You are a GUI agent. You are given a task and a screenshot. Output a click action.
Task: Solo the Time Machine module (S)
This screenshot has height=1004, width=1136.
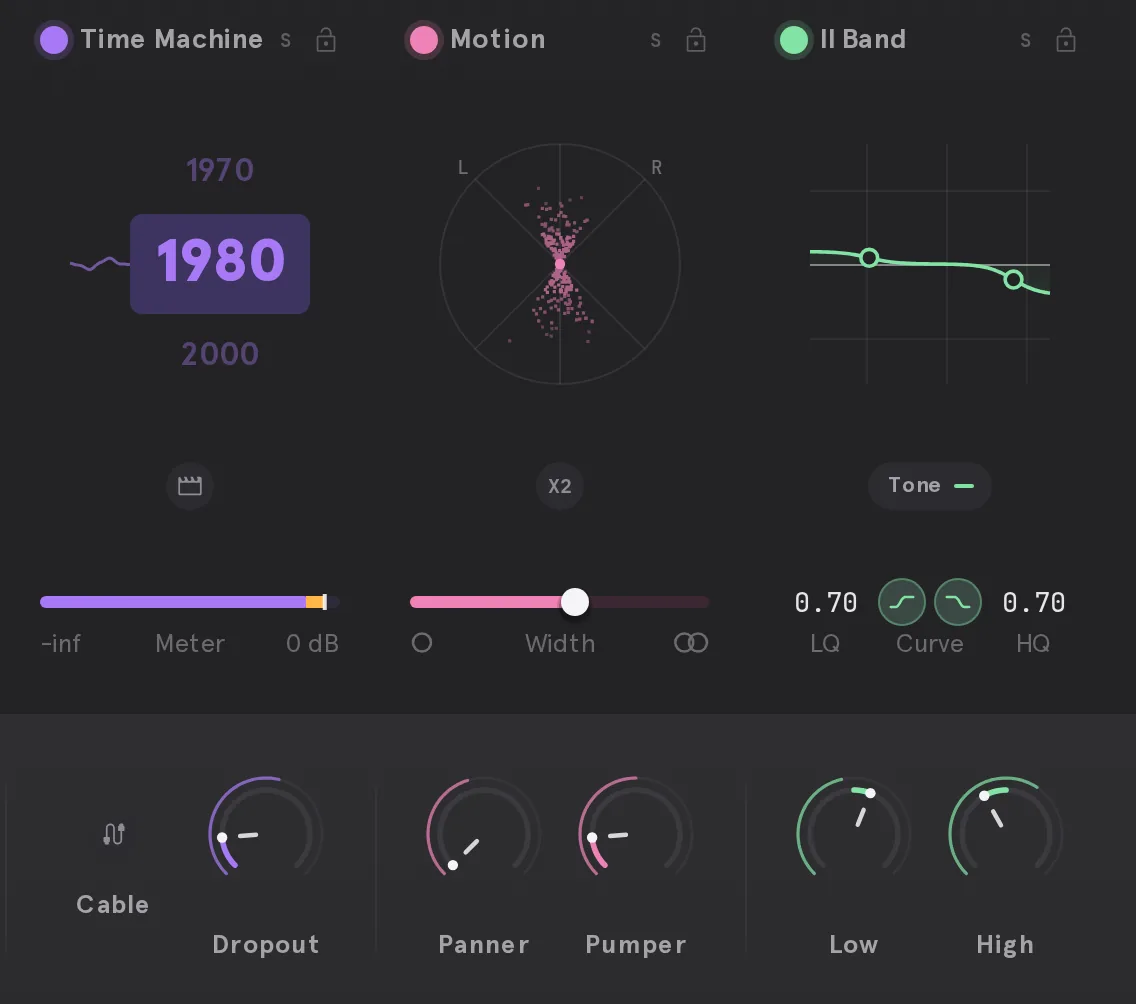point(285,41)
